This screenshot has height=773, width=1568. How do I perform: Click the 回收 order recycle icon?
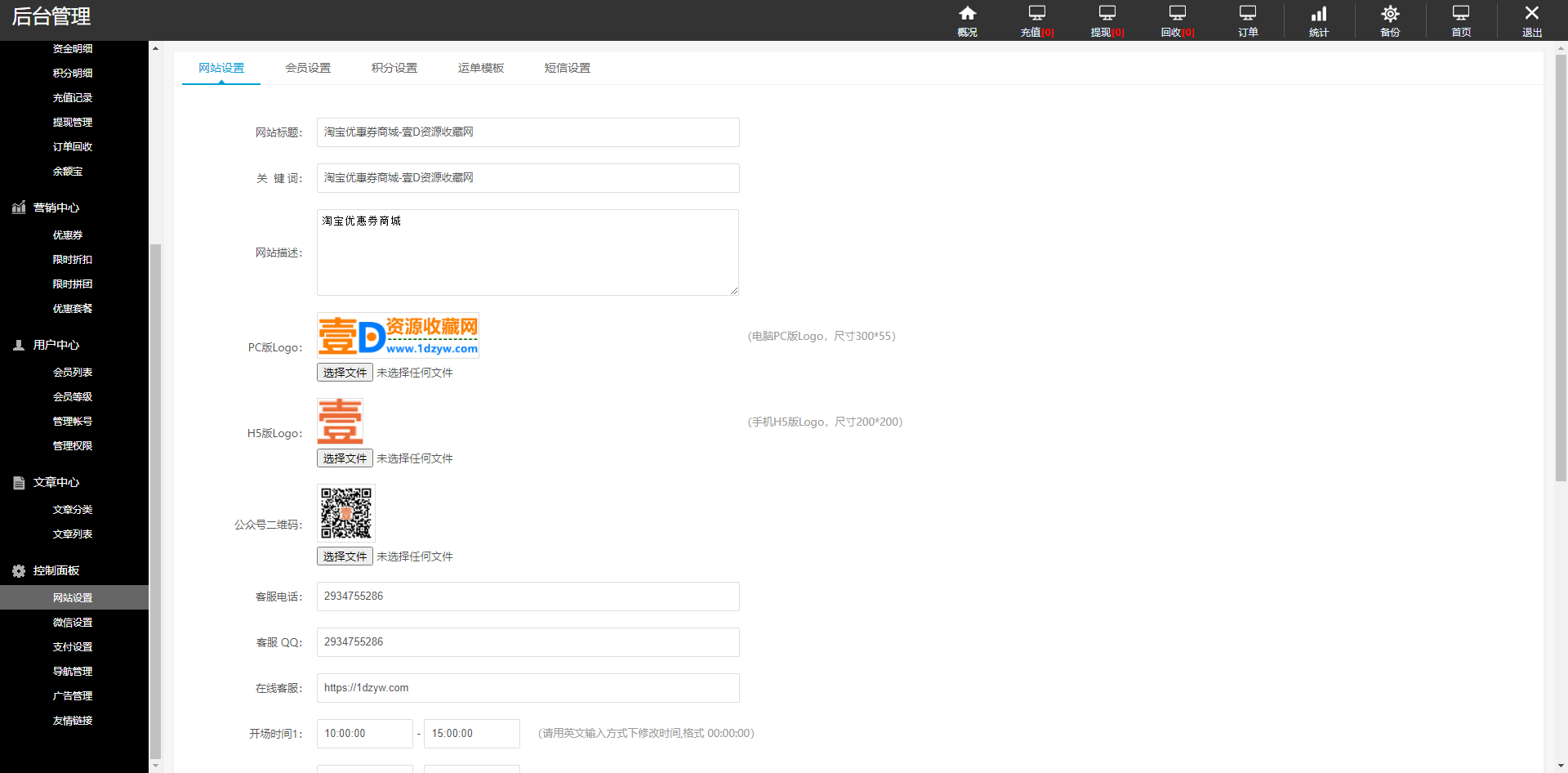pyautogui.click(x=1176, y=20)
